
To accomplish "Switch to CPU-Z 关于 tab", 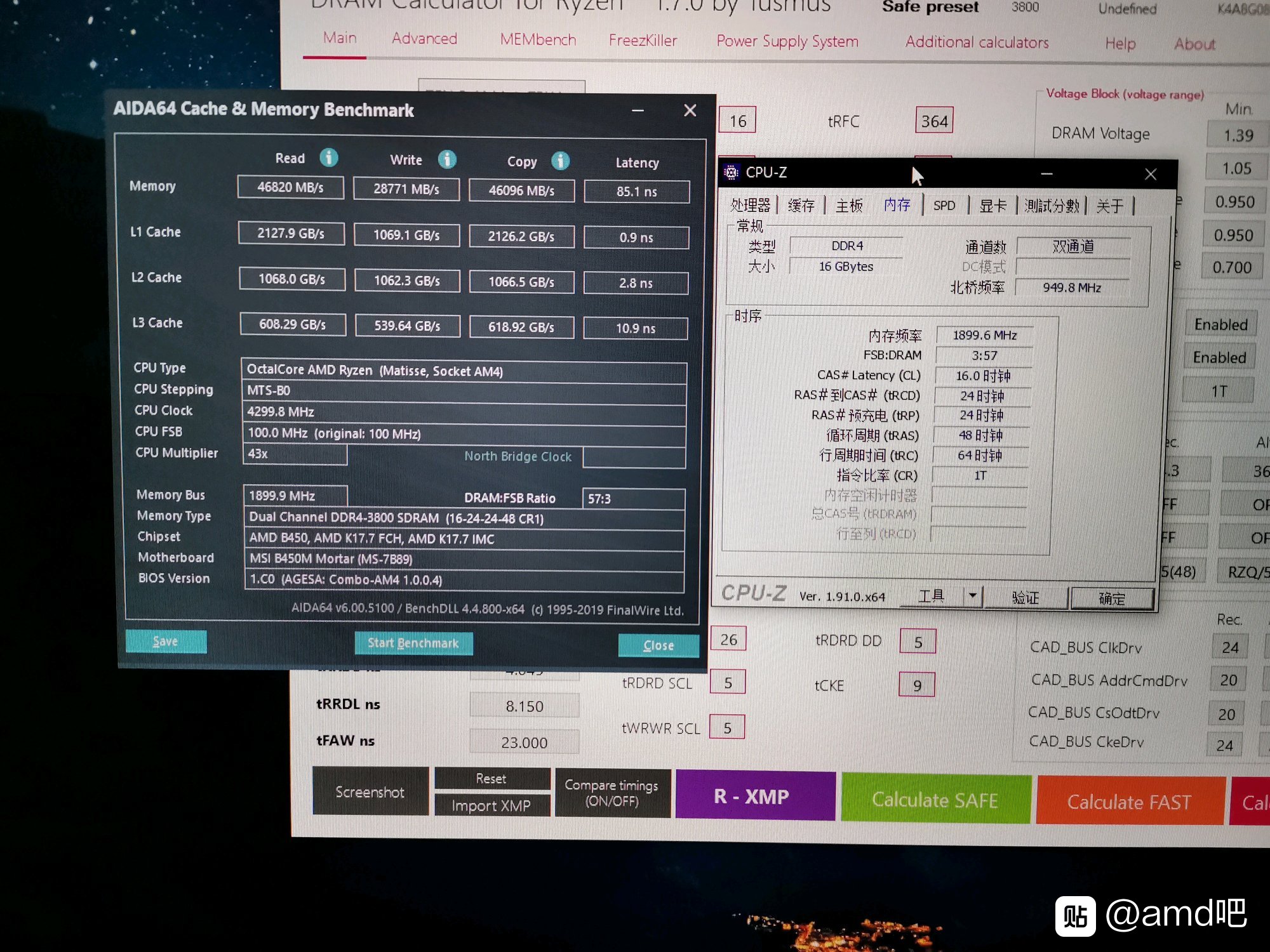I will tap(1110, 206).
